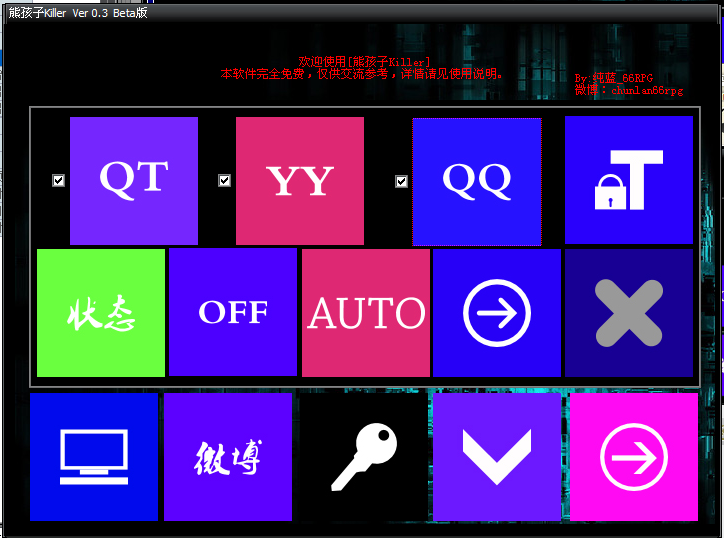Uncheck the checkbox next to YY
The image size is (724, 538).
pos(224,180)
